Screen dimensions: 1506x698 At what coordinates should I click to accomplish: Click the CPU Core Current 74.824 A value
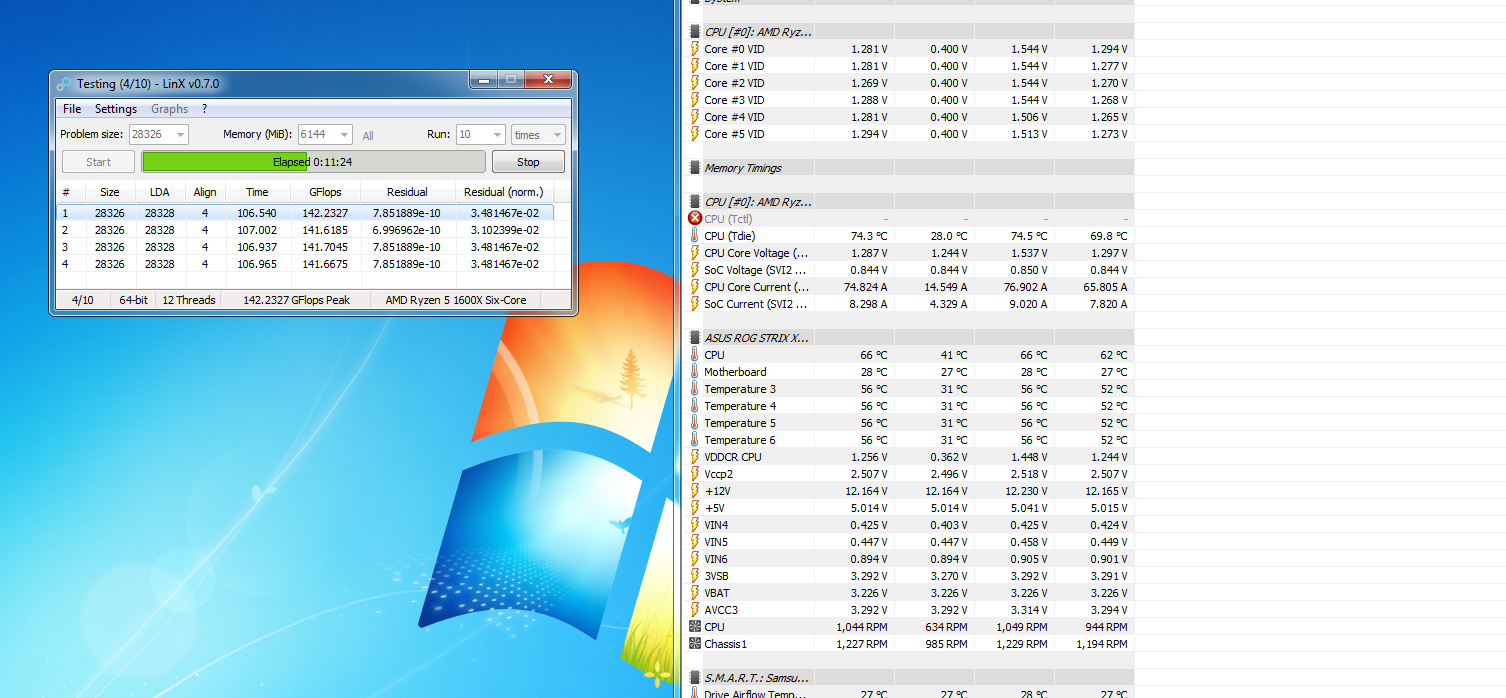point(865,287)
